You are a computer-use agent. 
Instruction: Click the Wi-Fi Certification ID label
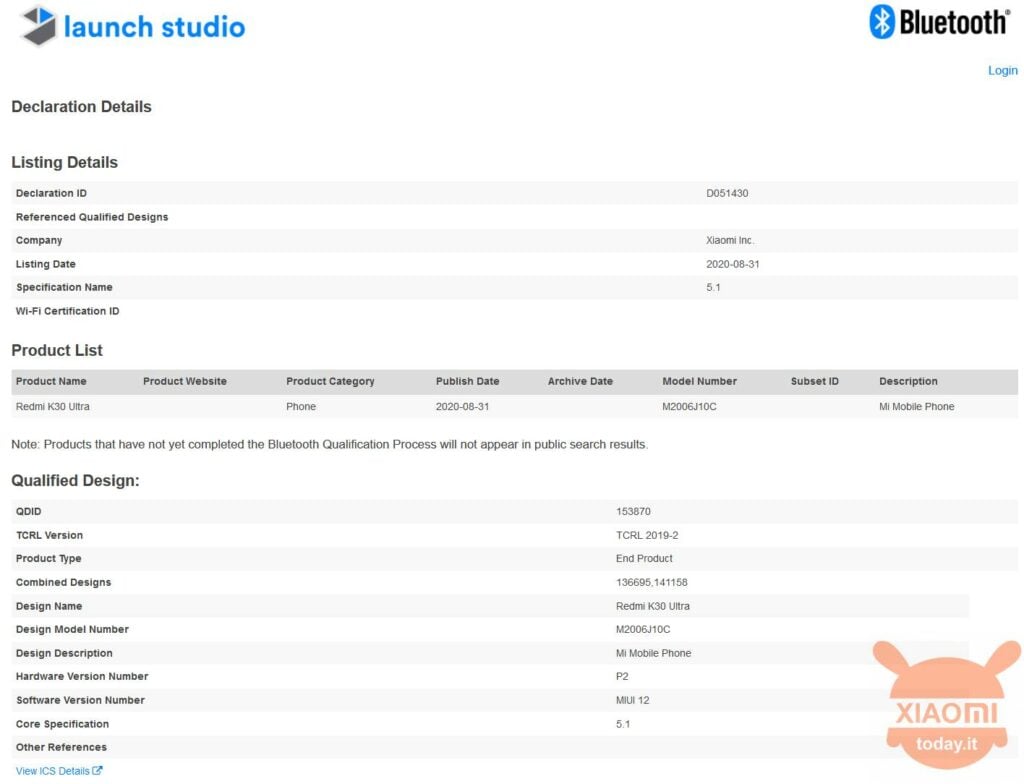[x=67, y=311]
